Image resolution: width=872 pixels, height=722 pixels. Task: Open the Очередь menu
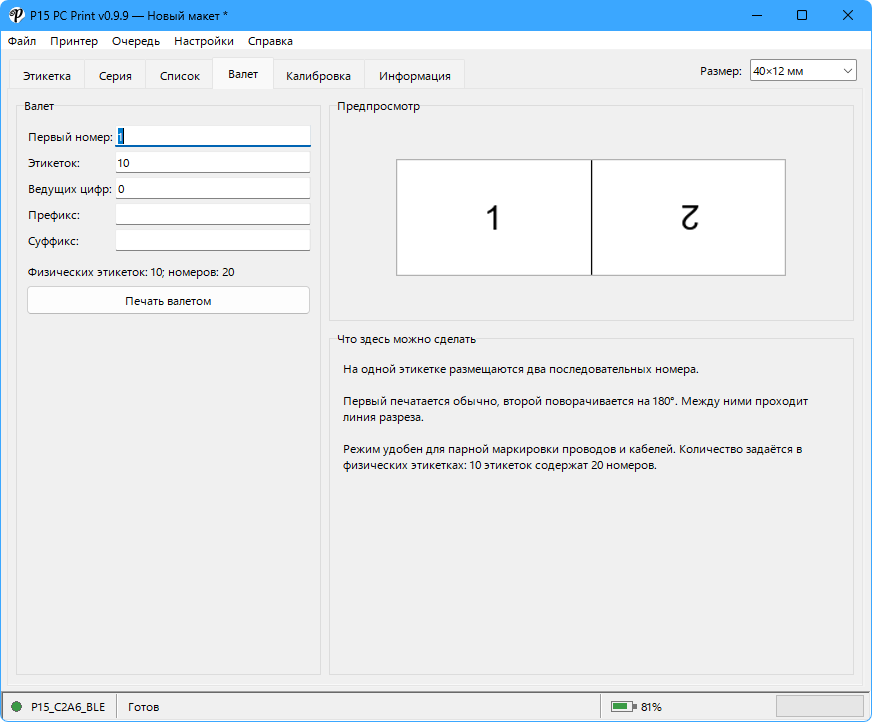[136, 41]
